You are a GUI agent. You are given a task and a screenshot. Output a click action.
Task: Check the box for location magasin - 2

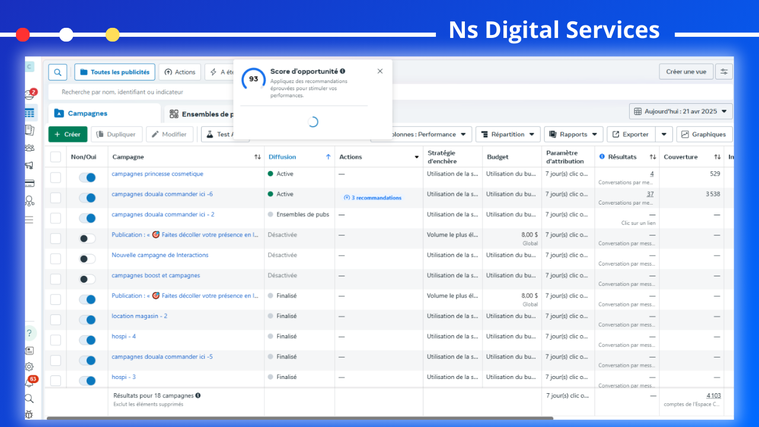[56, 320]
